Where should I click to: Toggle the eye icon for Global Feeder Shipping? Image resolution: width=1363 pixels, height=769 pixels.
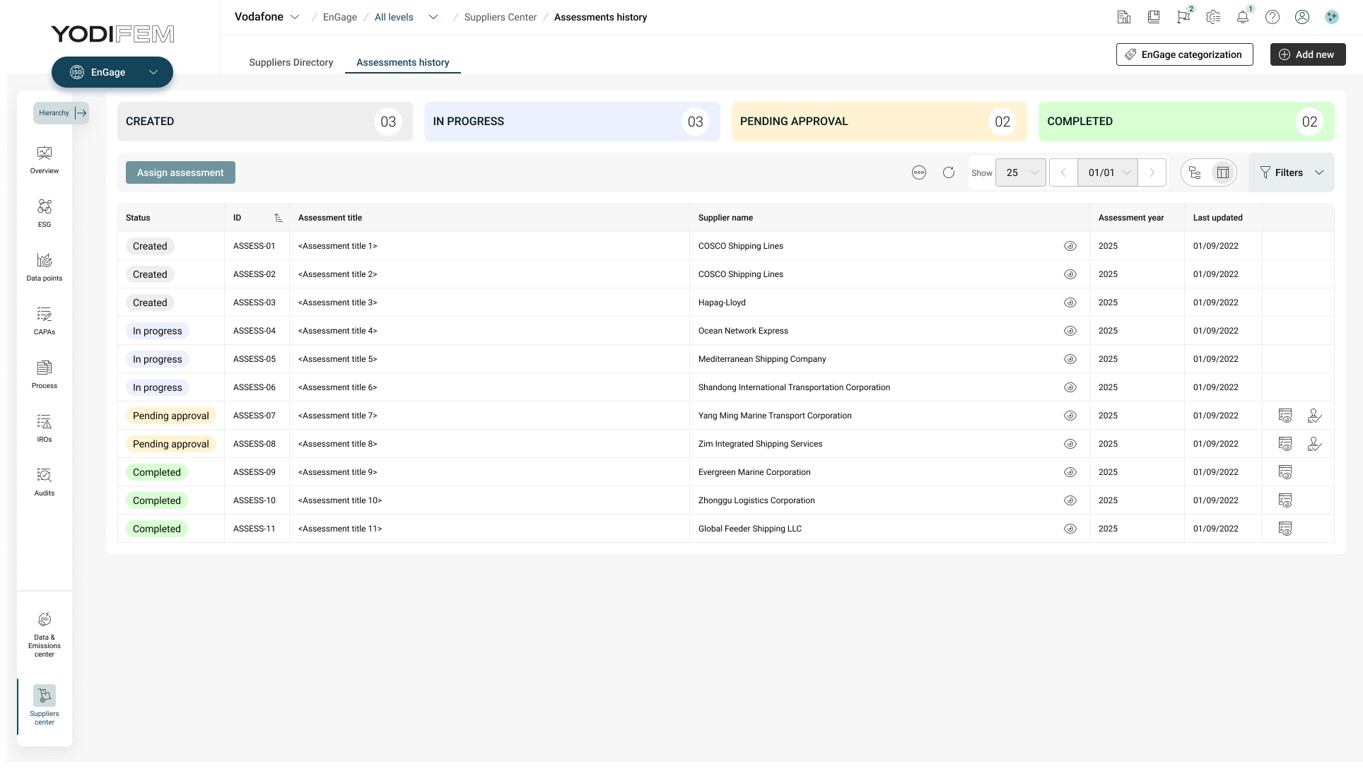[x=1070, y=529]
